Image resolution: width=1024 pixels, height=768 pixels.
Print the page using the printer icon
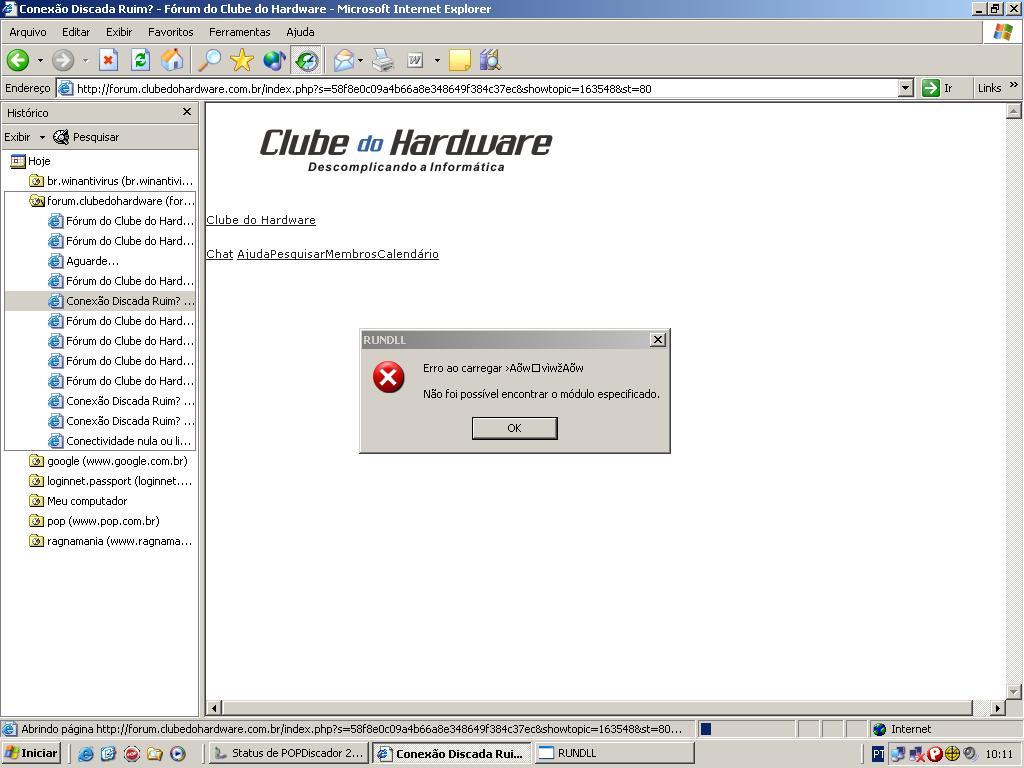pyautogui.click(x=383, y=61)
